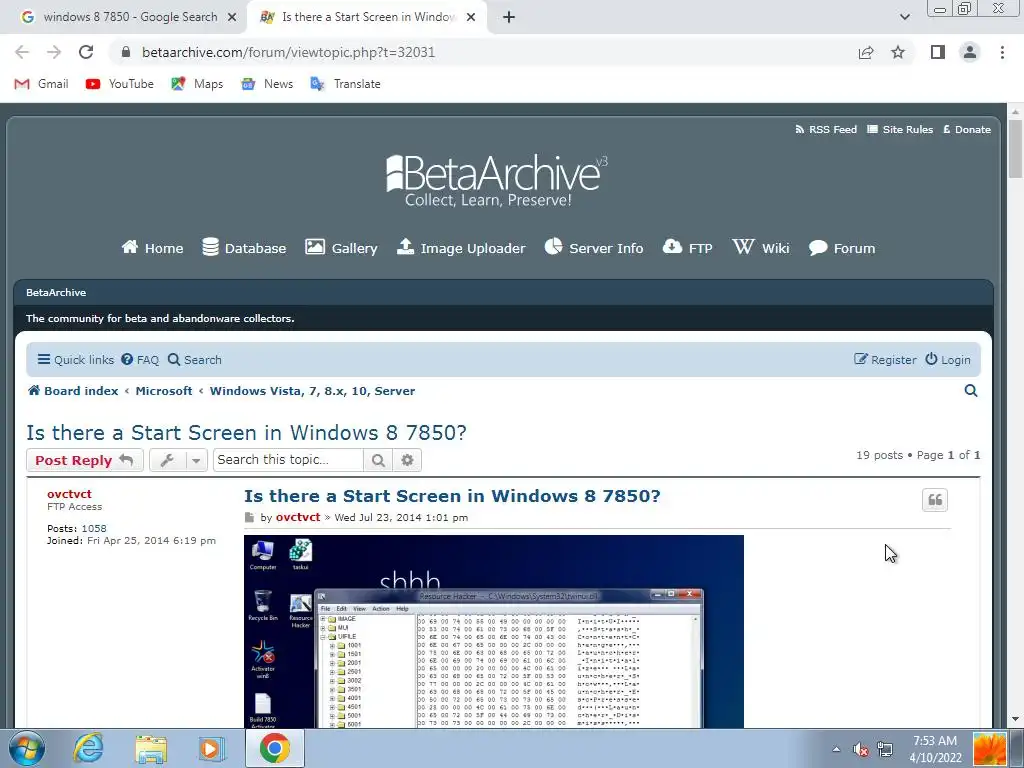This screenshot has height=768, width=1024.
Task: Click the page vertical scrollbar thumb
Action: click(1015, 149)
